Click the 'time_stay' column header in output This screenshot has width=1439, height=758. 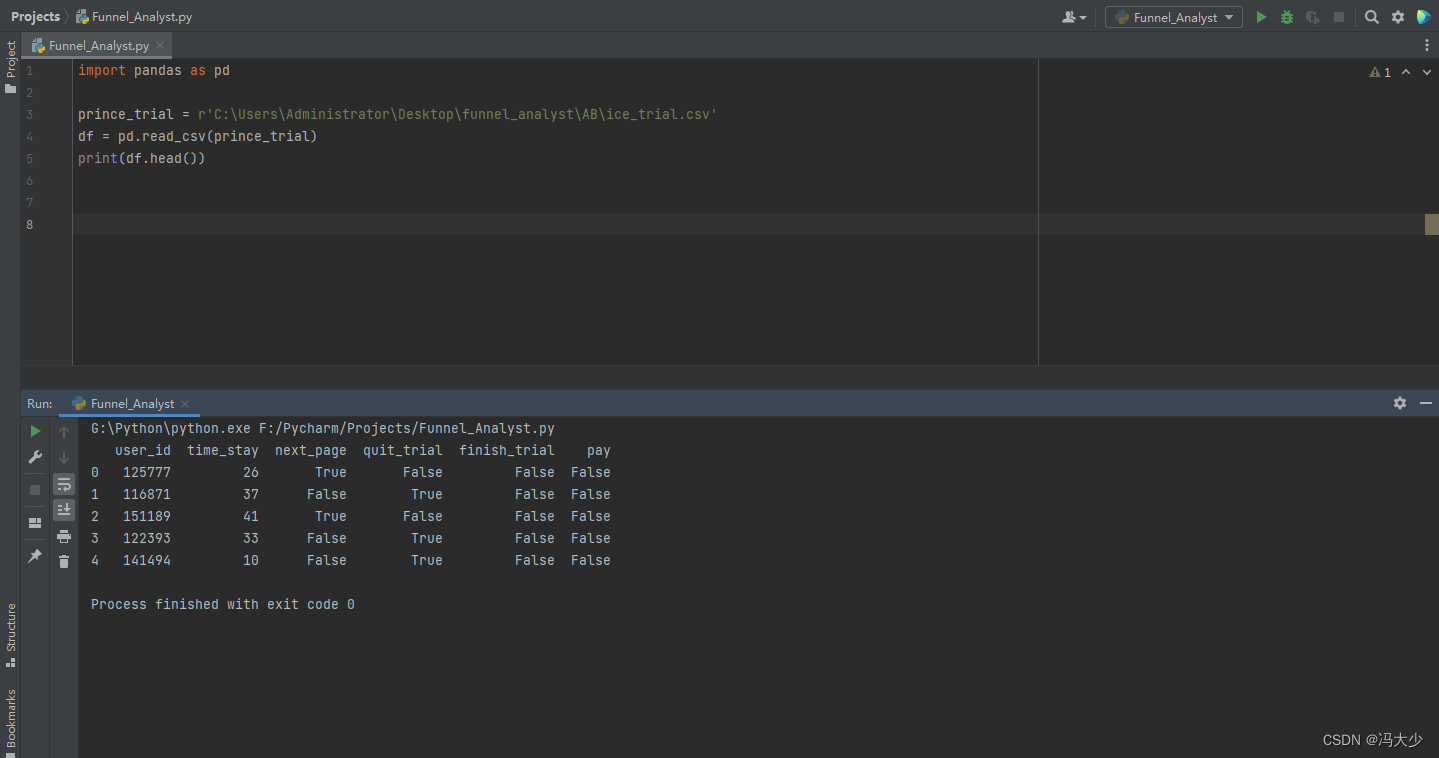click(223, 451)
